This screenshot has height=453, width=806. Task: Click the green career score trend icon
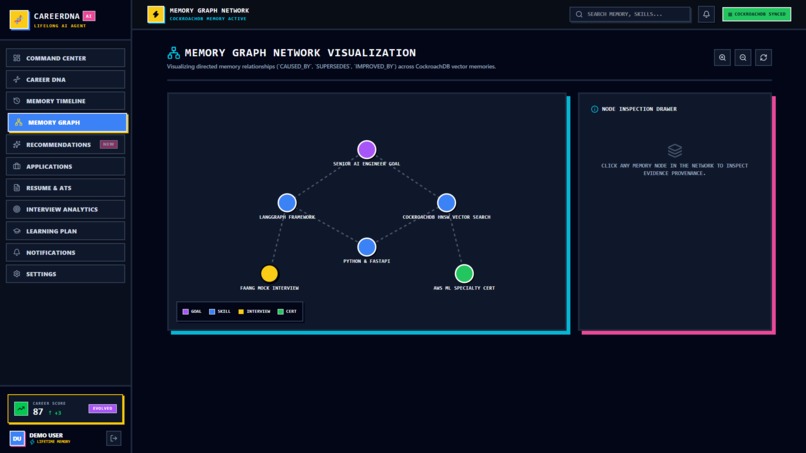click(21, 409)
